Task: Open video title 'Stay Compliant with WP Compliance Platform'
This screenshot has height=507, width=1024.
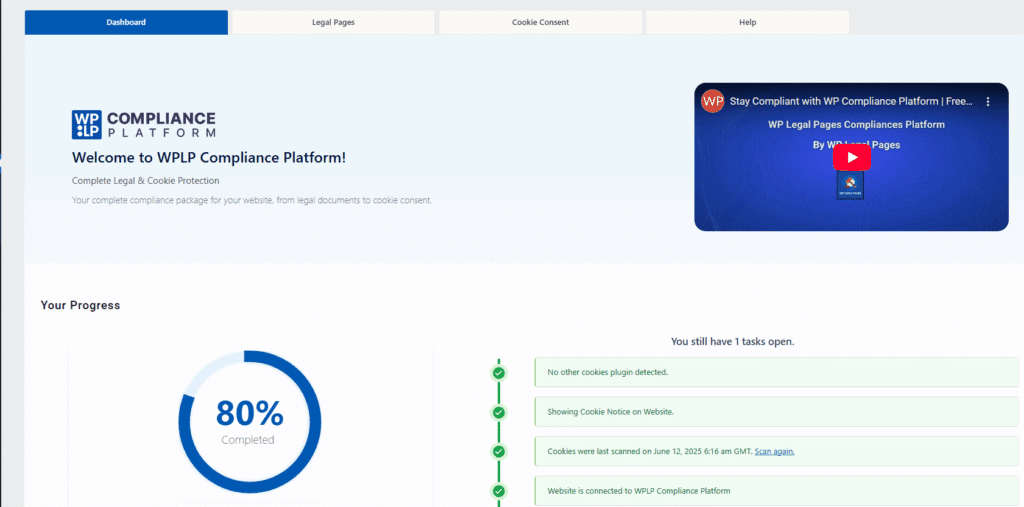Action: pyautogui.click(x=851, y=102)
